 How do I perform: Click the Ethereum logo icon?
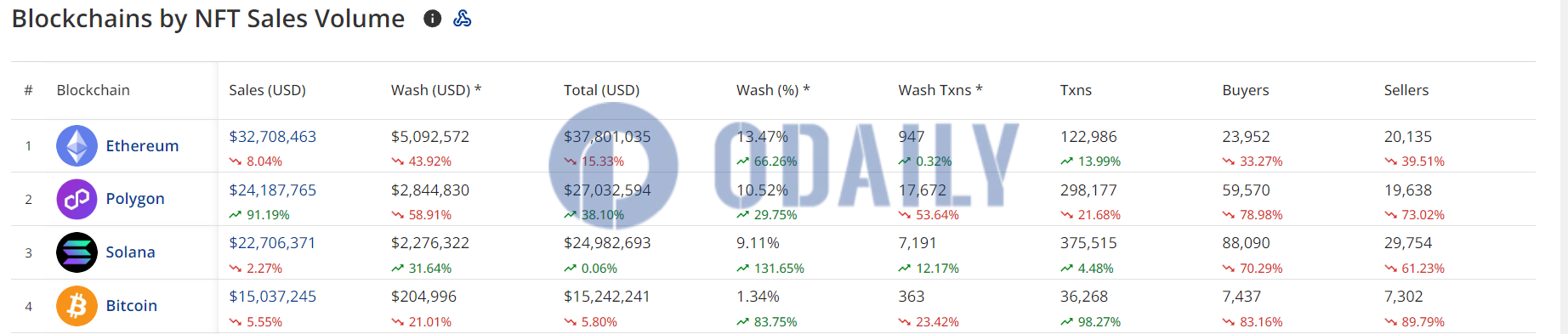[x=77, y=146]
